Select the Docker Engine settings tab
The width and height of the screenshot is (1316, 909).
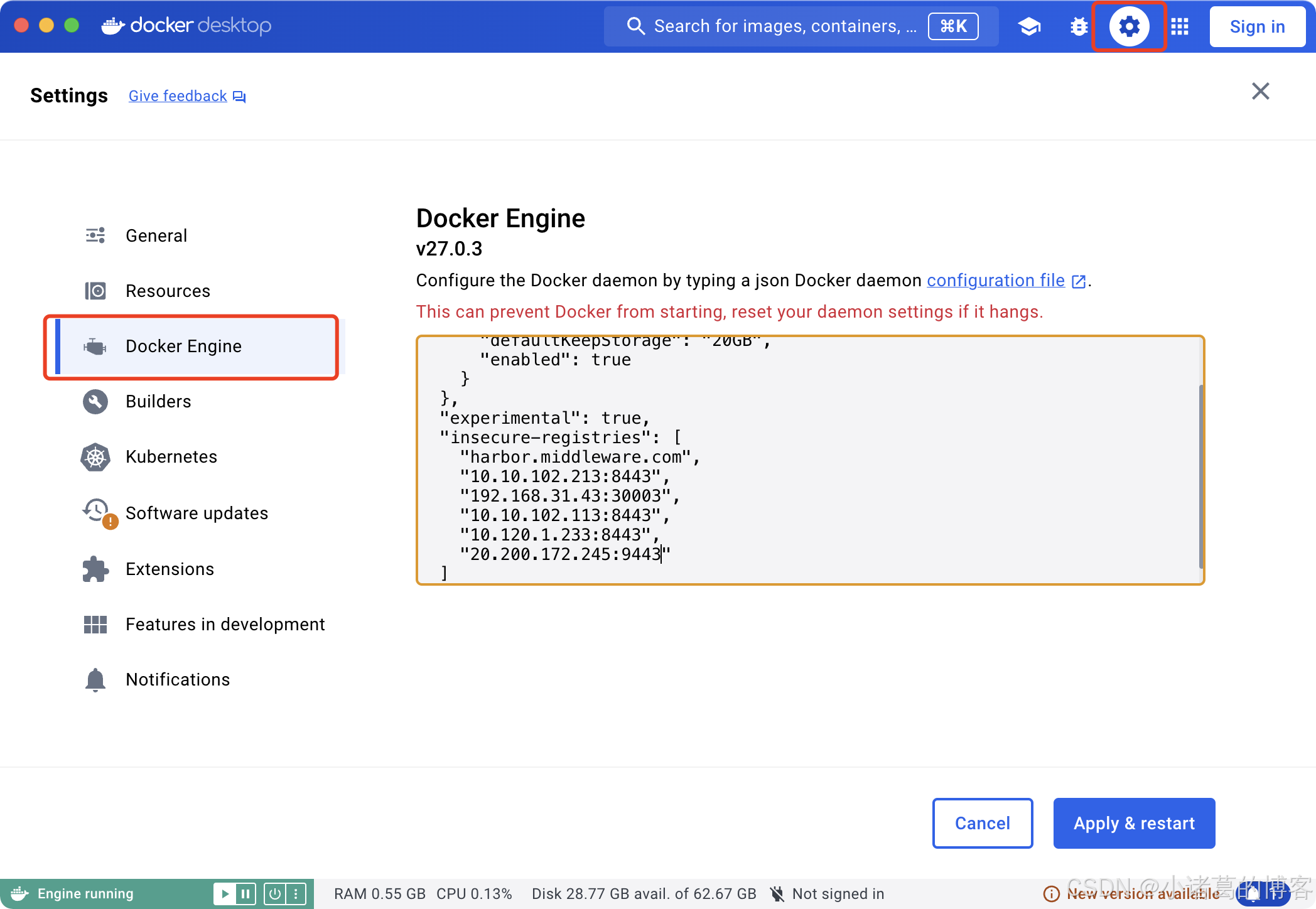pos(183,347)
